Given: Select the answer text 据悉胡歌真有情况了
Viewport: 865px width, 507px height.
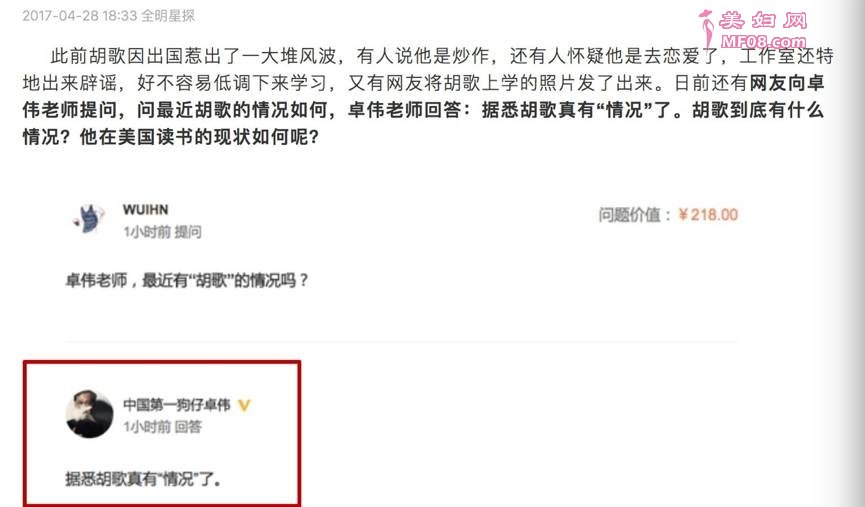Looking at the screenshot, I should tap(143, 478).
